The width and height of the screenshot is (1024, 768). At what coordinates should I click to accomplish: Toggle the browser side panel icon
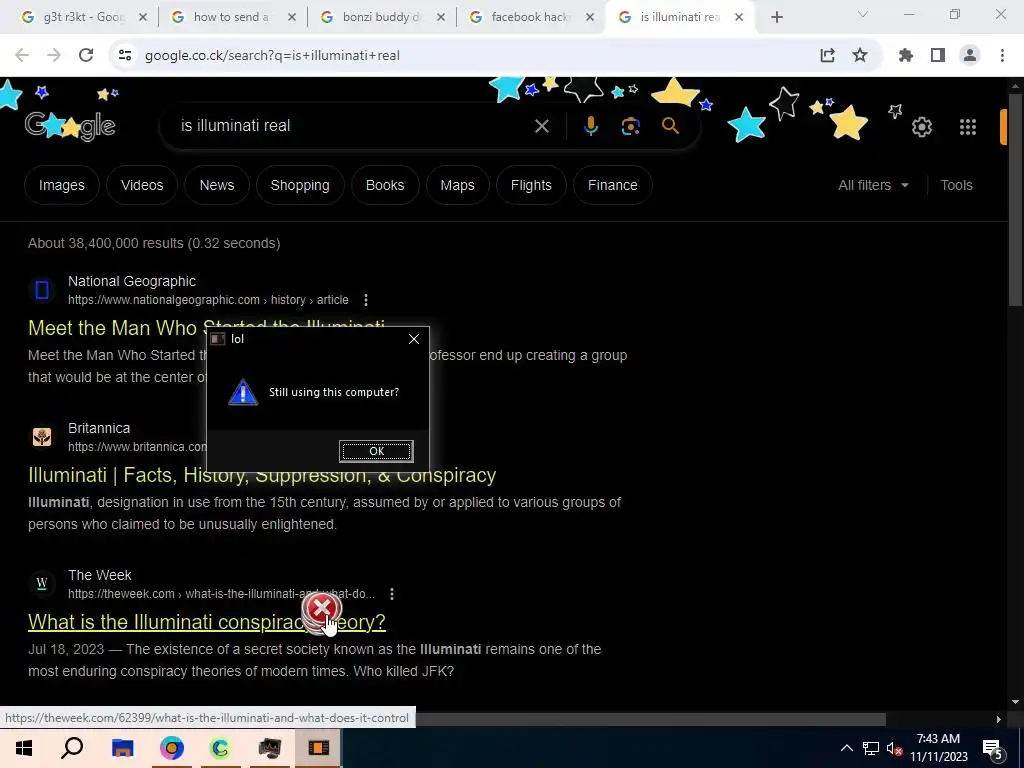(938, 56)
